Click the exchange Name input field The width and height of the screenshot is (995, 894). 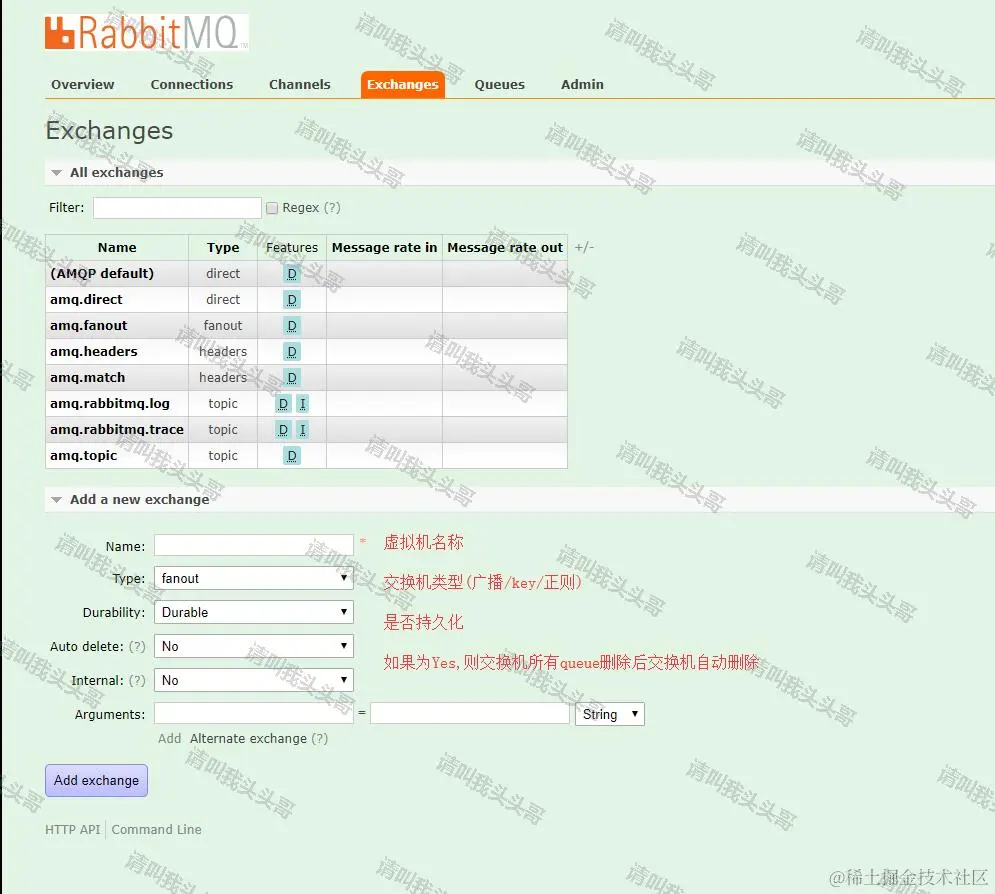tap(253, 545)
